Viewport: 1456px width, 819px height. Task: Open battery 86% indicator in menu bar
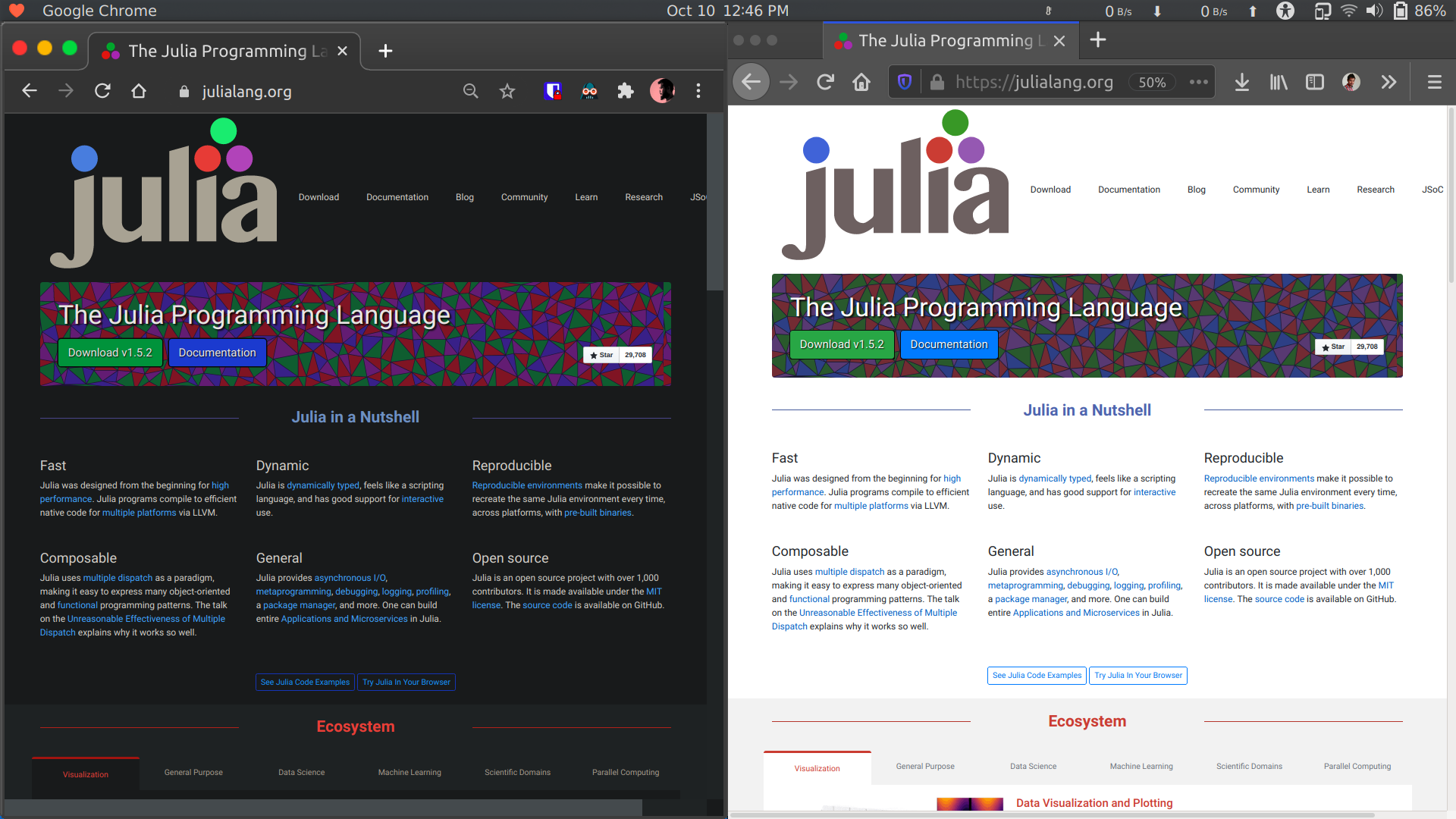pos(1420,11)
